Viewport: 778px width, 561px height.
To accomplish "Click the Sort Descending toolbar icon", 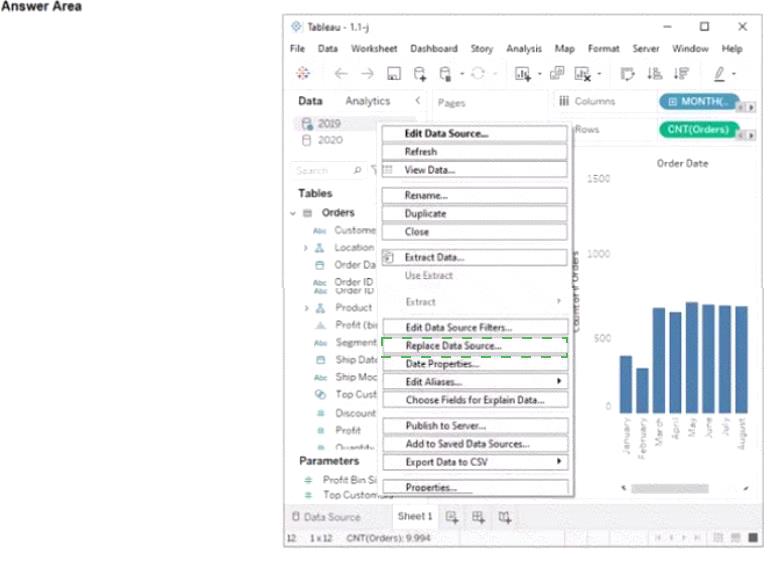I will (681, 74).
